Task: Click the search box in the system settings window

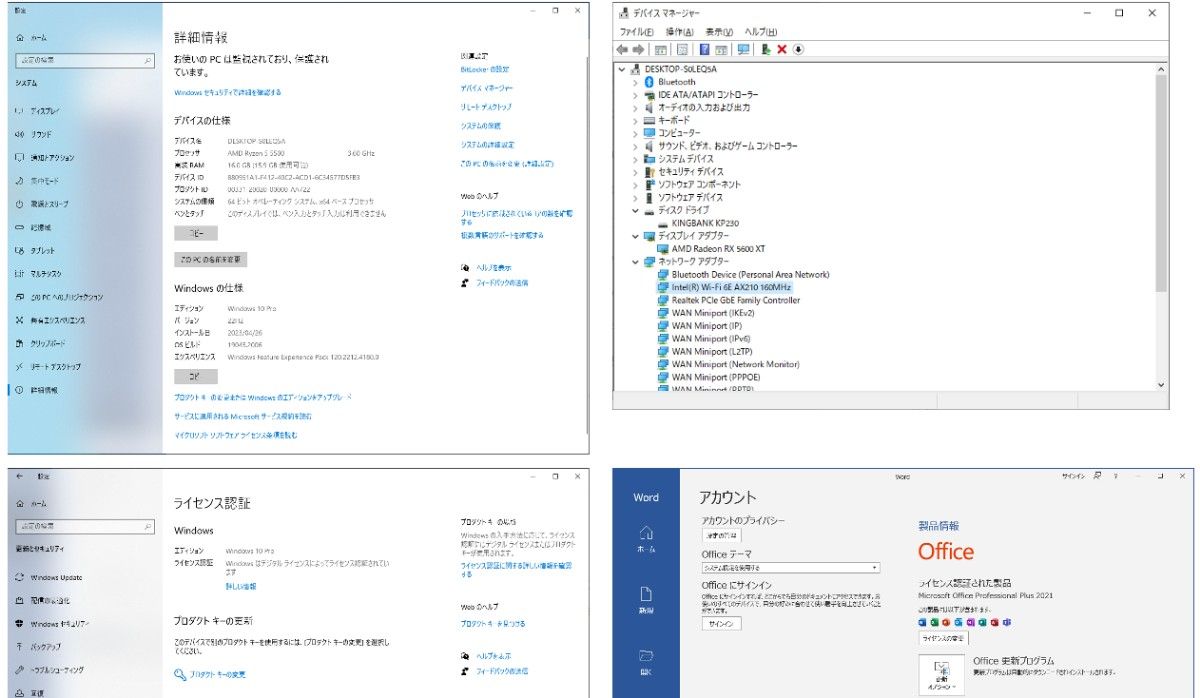Action: [84, 60]
